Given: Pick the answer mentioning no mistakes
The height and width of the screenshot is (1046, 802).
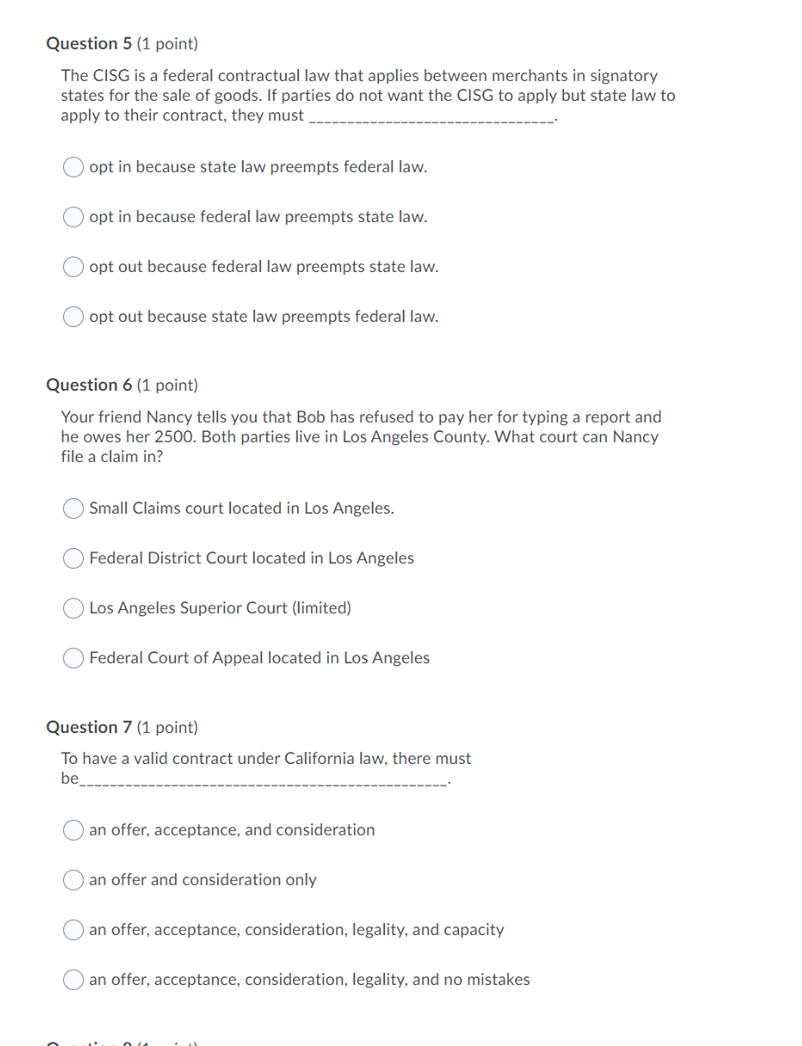Looking at the screenshot, I should pyautogui.click(x=72, y=980).
